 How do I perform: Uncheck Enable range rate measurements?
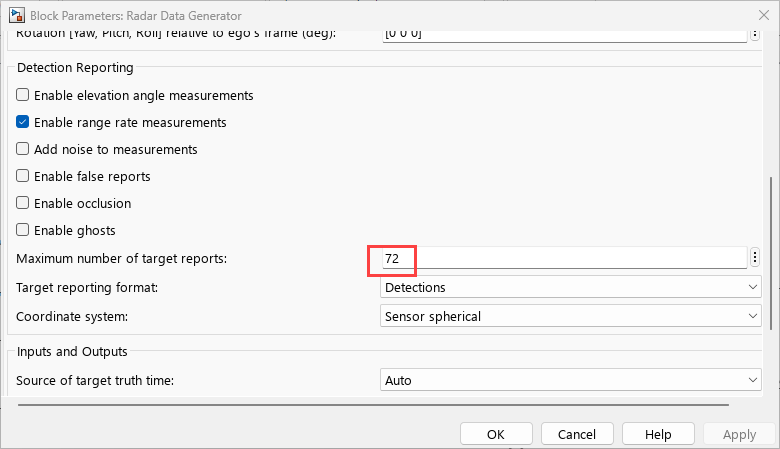23,123
